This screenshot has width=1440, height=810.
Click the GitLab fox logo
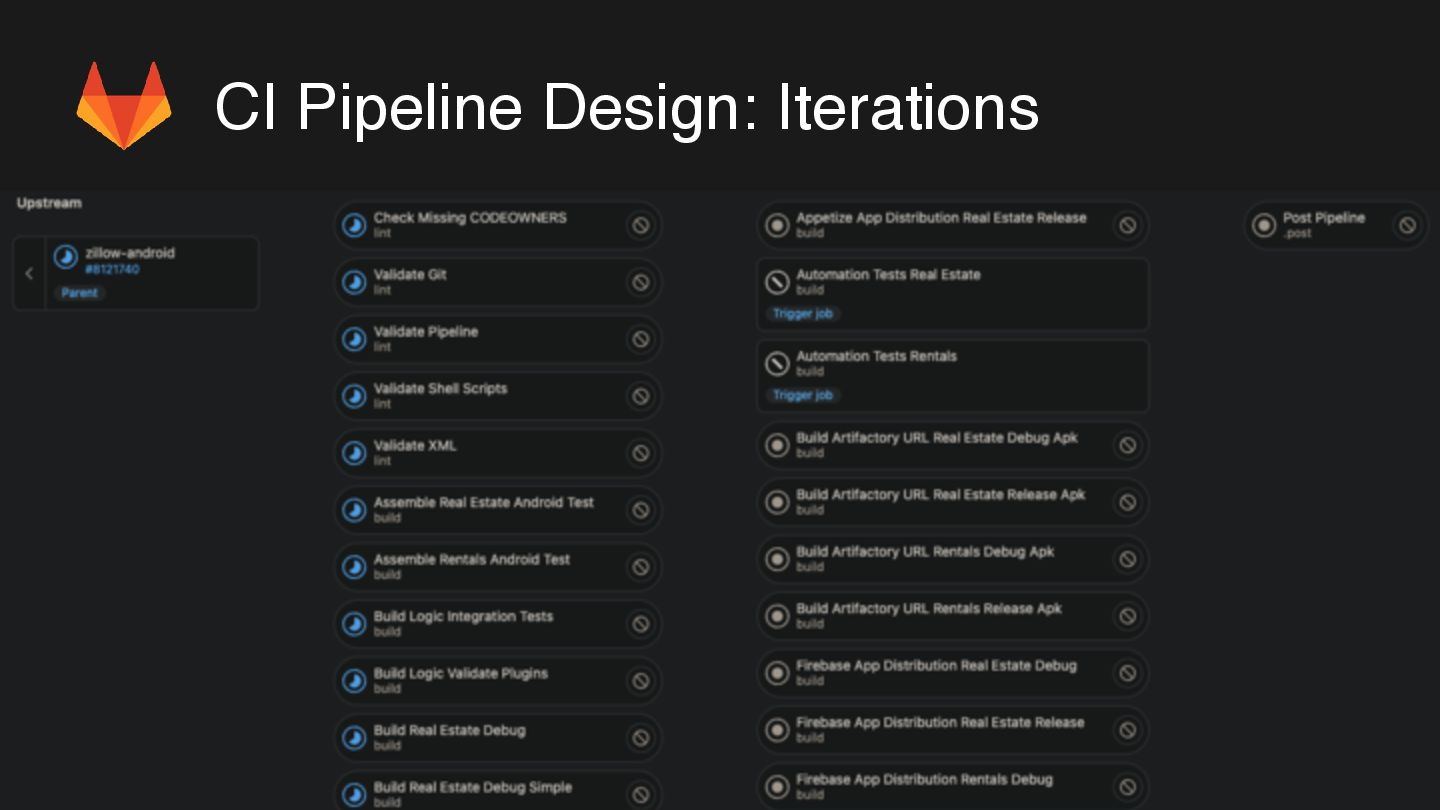(124, 105)
